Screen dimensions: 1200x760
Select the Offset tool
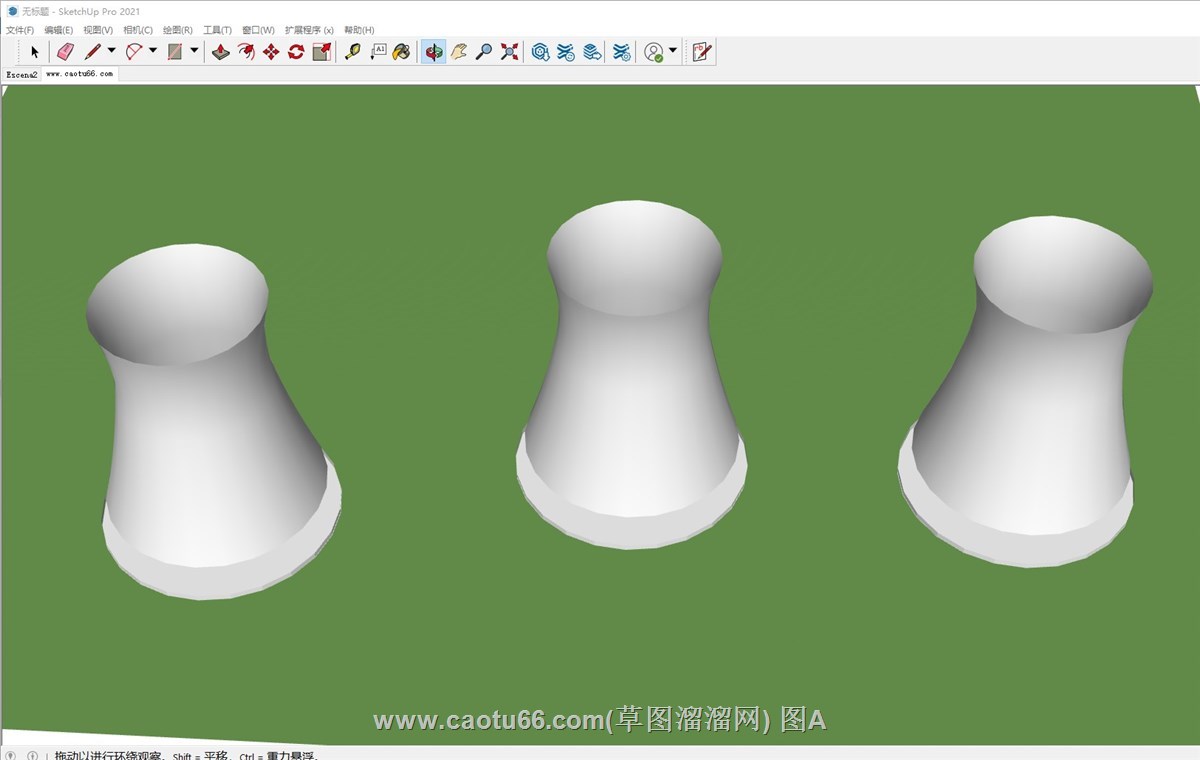click(x=246, y=52)
